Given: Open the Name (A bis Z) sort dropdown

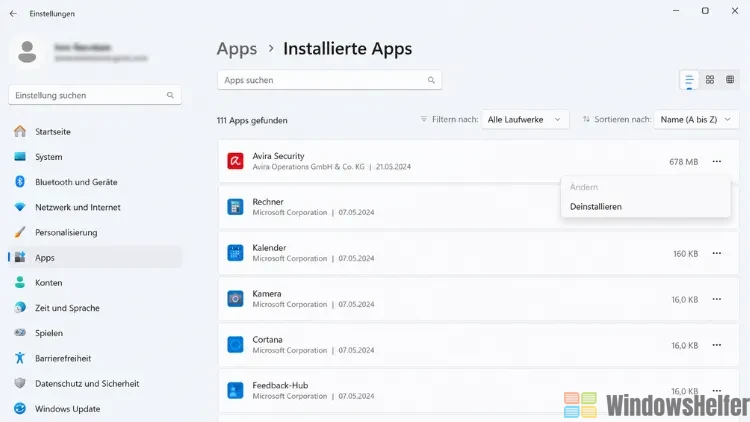Looking at the screenshot, I should pyautogui.click(x=696, y=120).
